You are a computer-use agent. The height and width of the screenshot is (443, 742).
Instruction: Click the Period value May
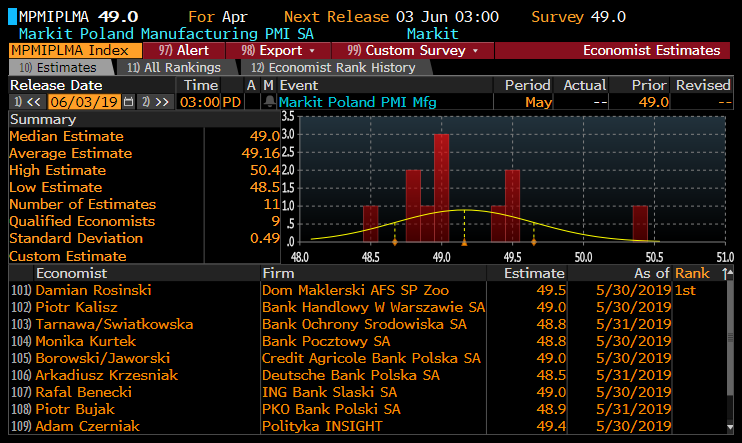pyautogui.click(x=539, y=102)
